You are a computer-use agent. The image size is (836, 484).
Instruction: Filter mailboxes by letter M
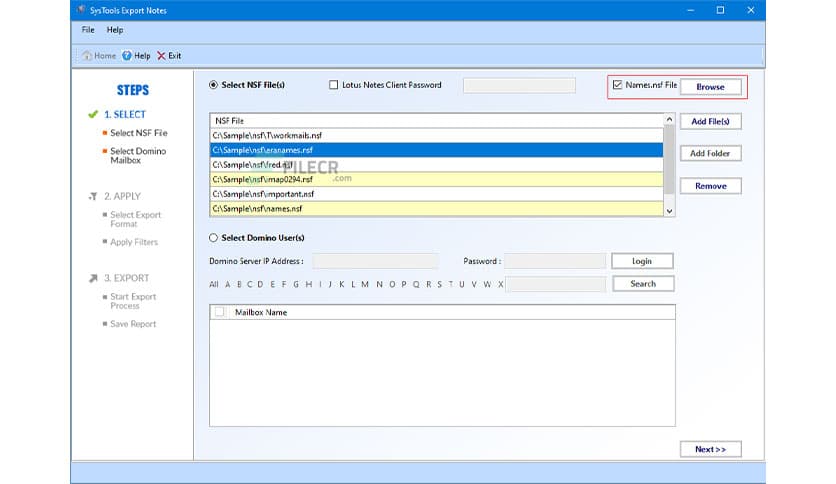(365, 285)
